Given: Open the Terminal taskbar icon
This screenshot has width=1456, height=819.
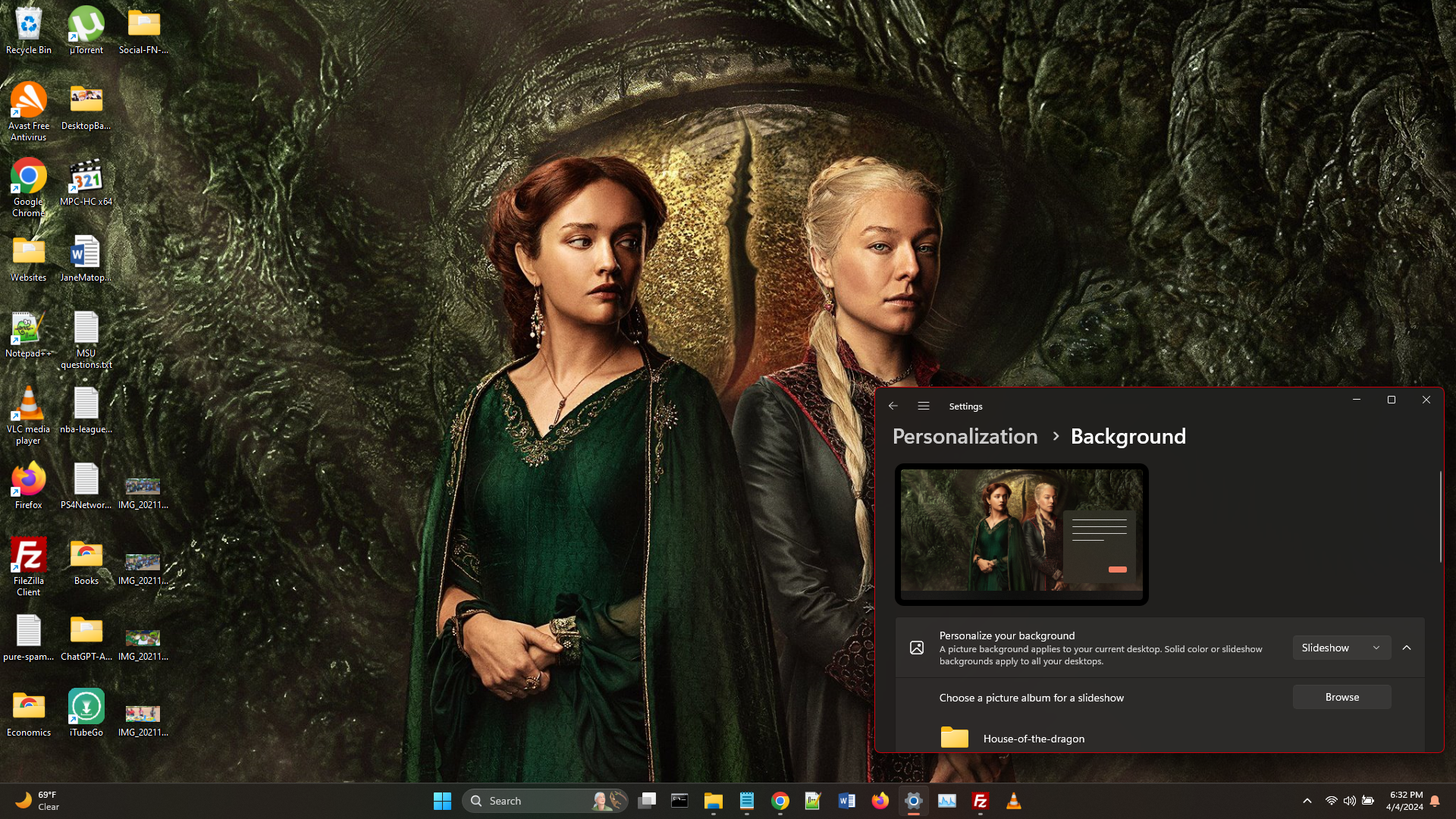Looking at the screenshot, I should pyautogui.click(x=679, y=801).
